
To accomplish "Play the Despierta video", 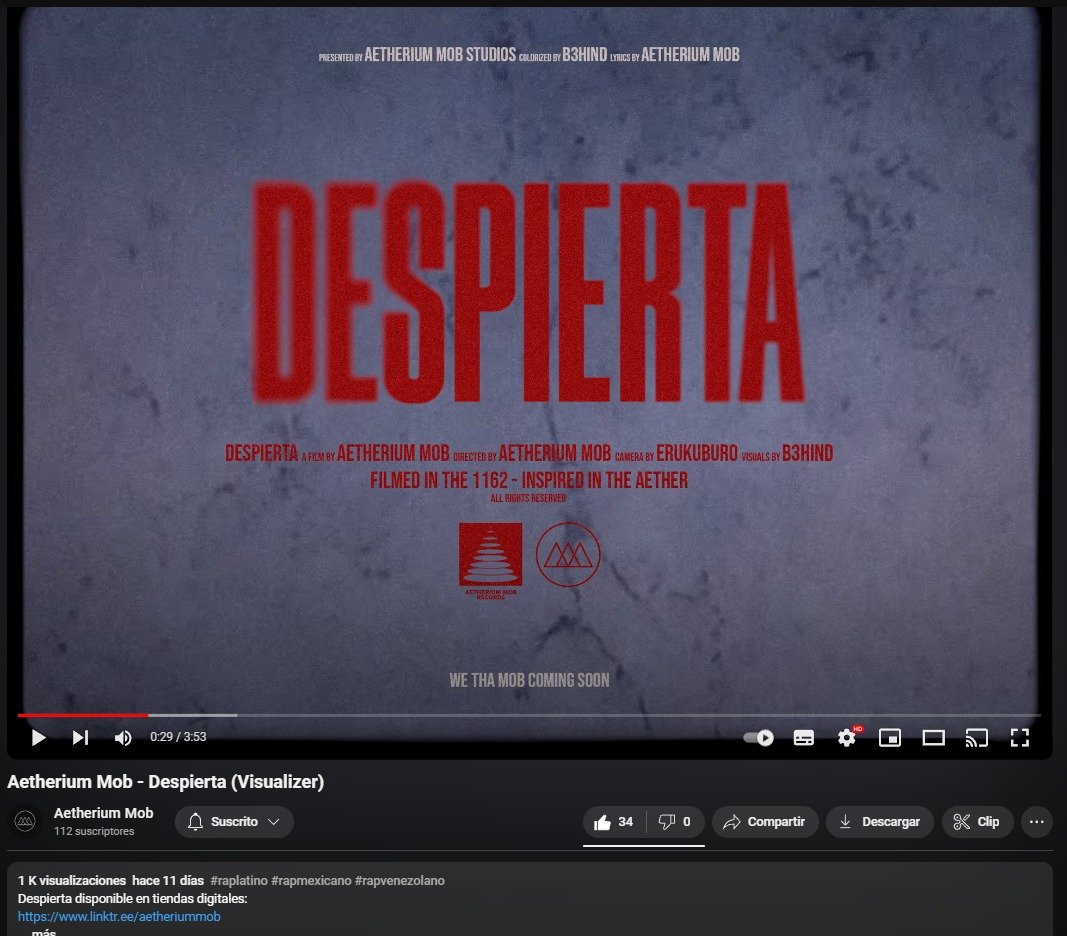I will 38,737.
